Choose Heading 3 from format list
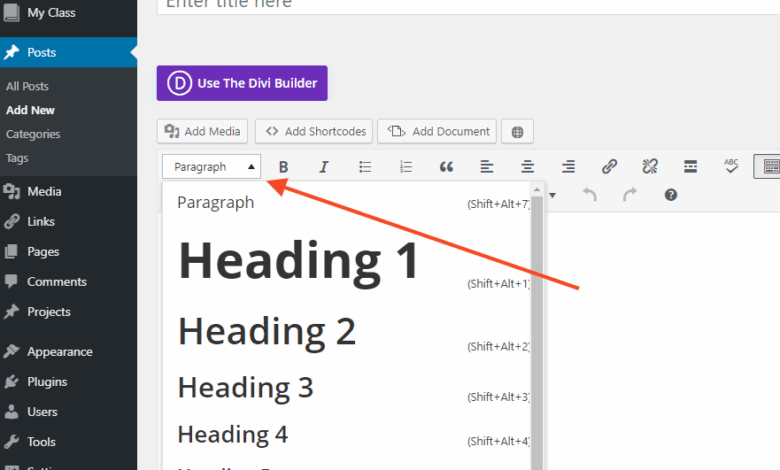780x470 pixels. (246, 386)
